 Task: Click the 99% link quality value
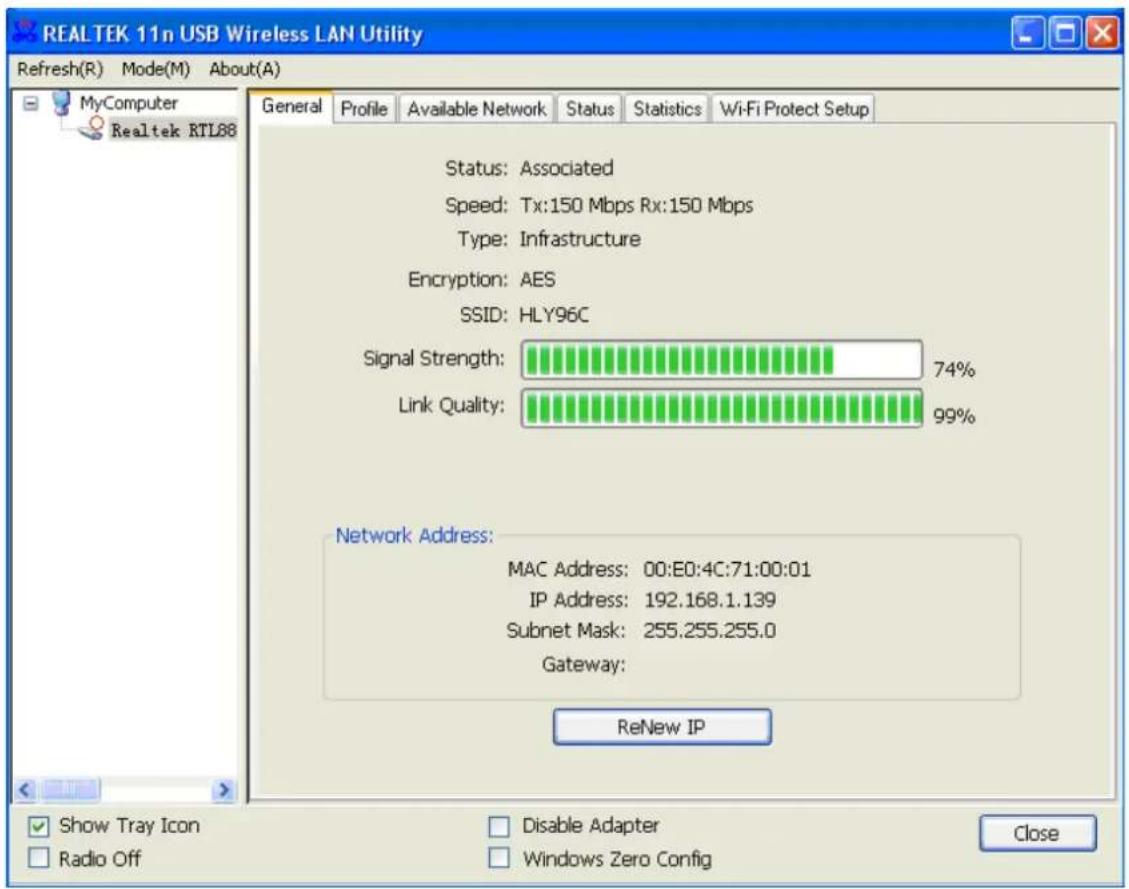[954, 415]
